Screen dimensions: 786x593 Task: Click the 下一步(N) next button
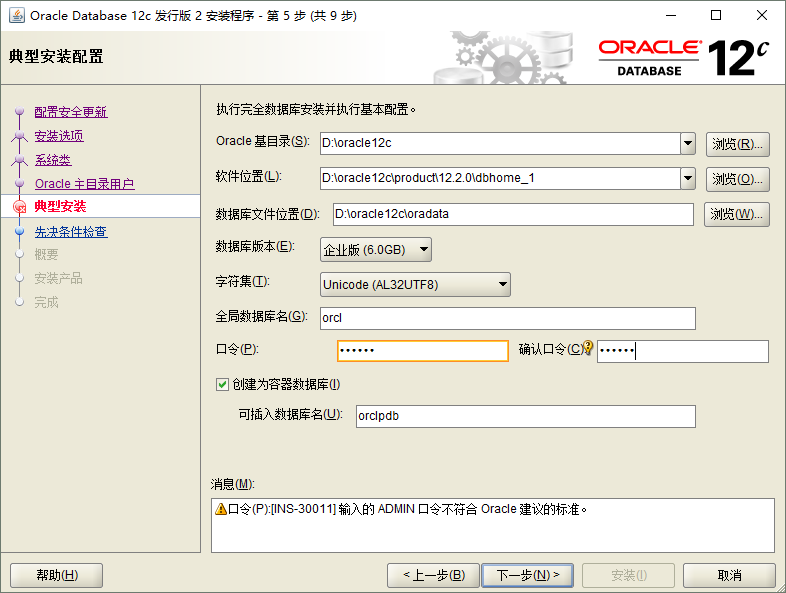pyautogui.click(x=527, y=575)
